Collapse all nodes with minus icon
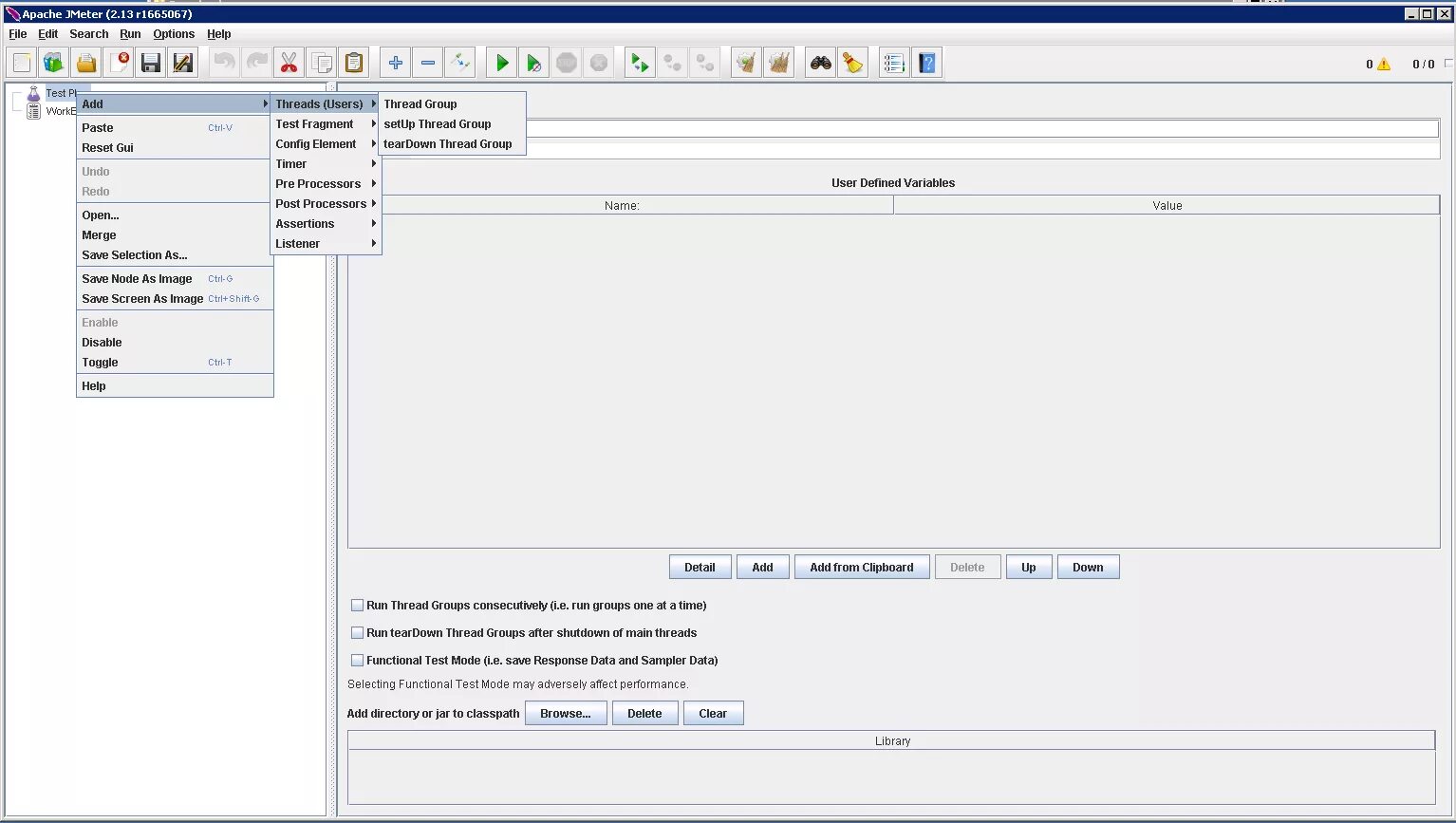 [x=427, y=64]
